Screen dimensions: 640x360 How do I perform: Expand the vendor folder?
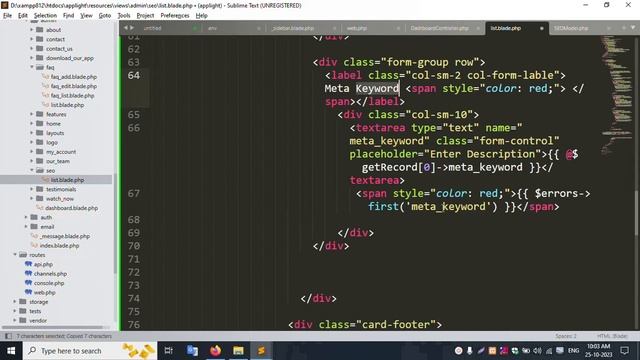[15, 320]
